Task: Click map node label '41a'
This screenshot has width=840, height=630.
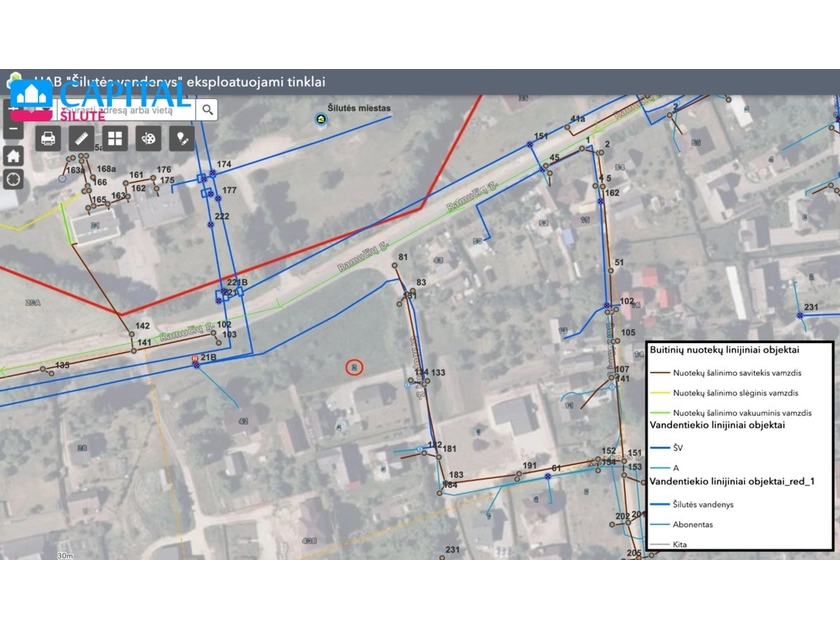Action: (x=578, y=119)
